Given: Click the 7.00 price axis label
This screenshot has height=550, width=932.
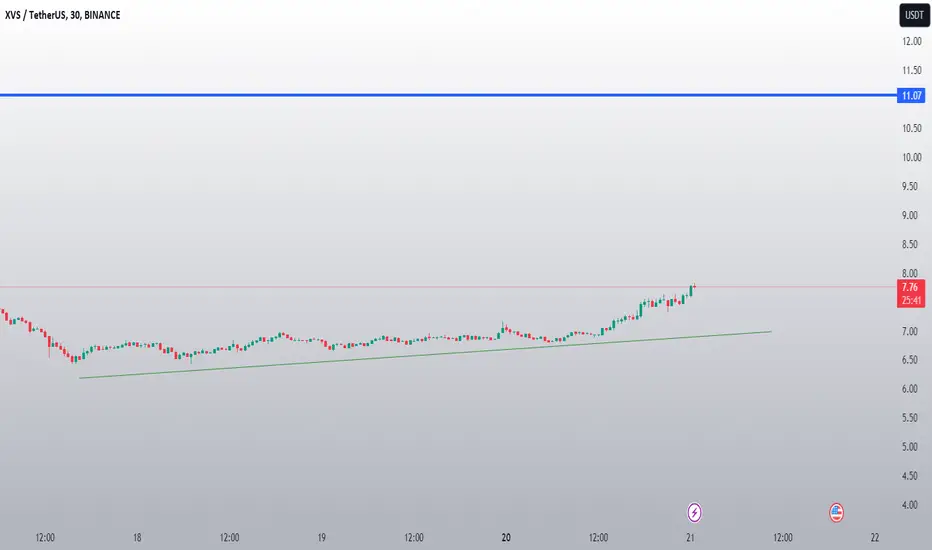Looking at the screenshot, I should click(x=909, y=331).
